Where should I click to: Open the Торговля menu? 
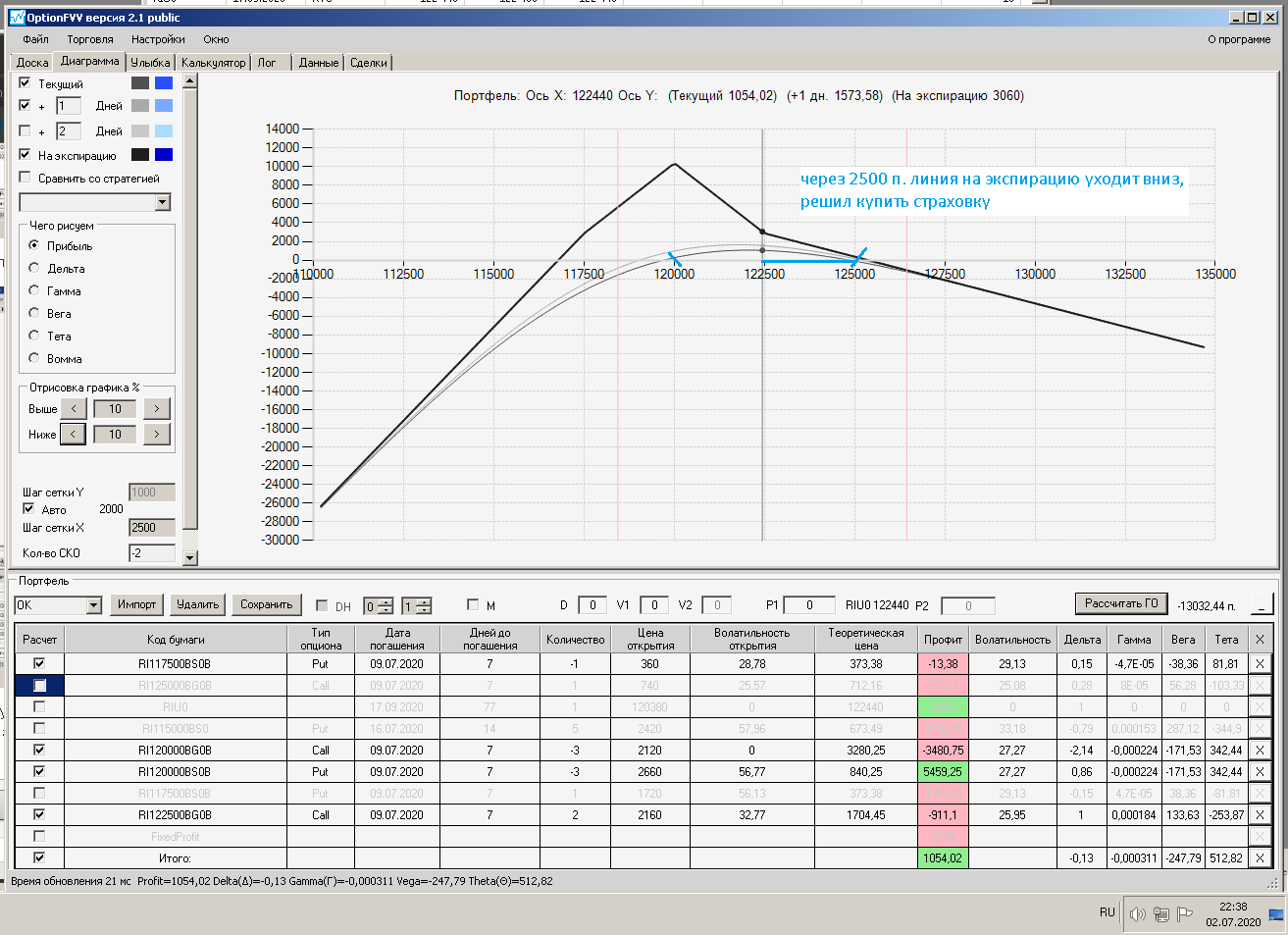[x=90, y=39]
